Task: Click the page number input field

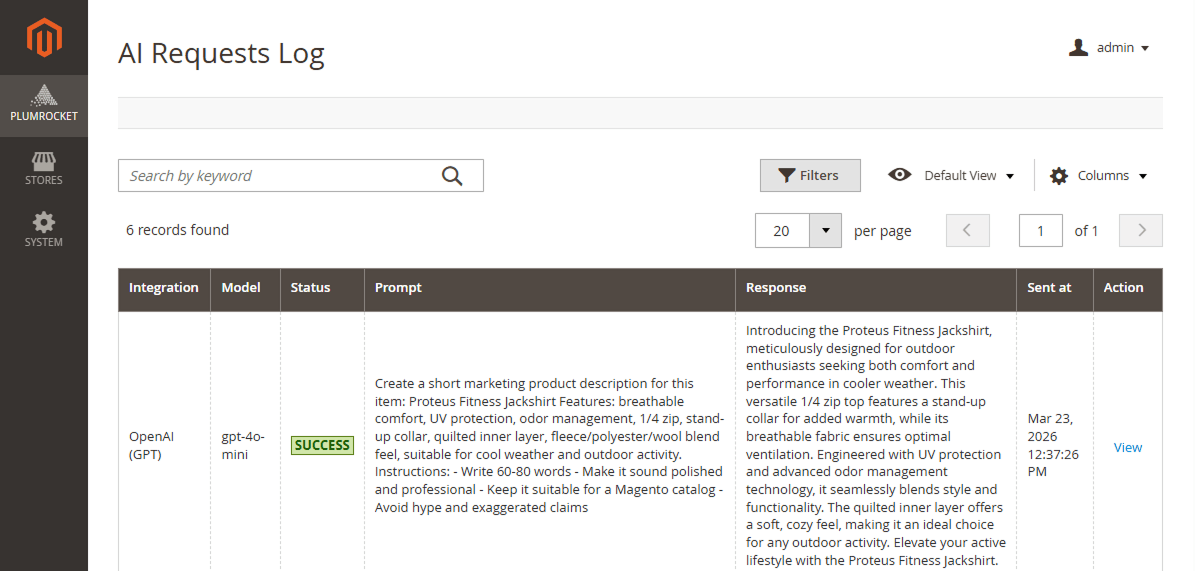Action: [1040, 230]
